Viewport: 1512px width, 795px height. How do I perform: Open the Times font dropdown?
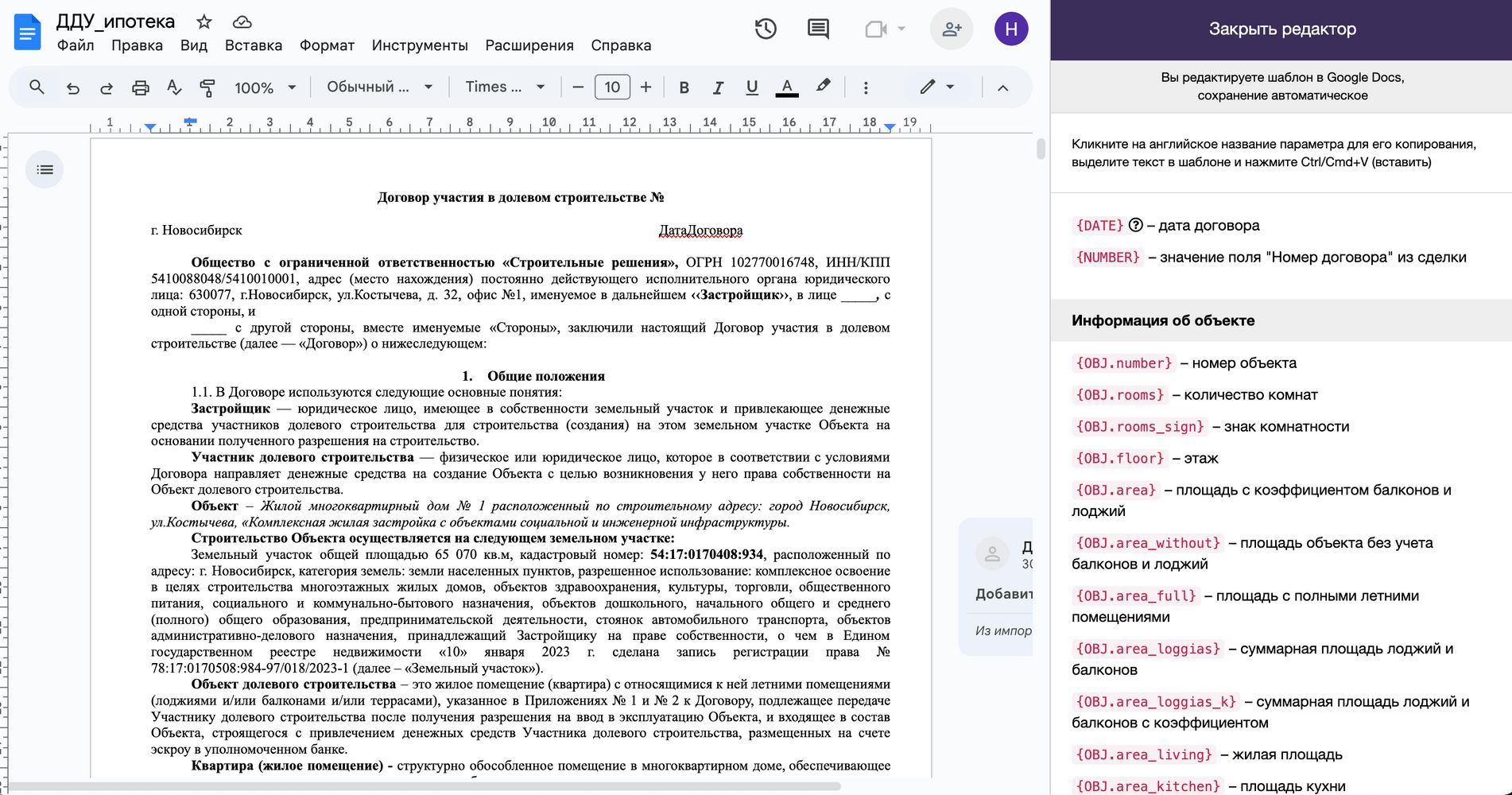505,87
